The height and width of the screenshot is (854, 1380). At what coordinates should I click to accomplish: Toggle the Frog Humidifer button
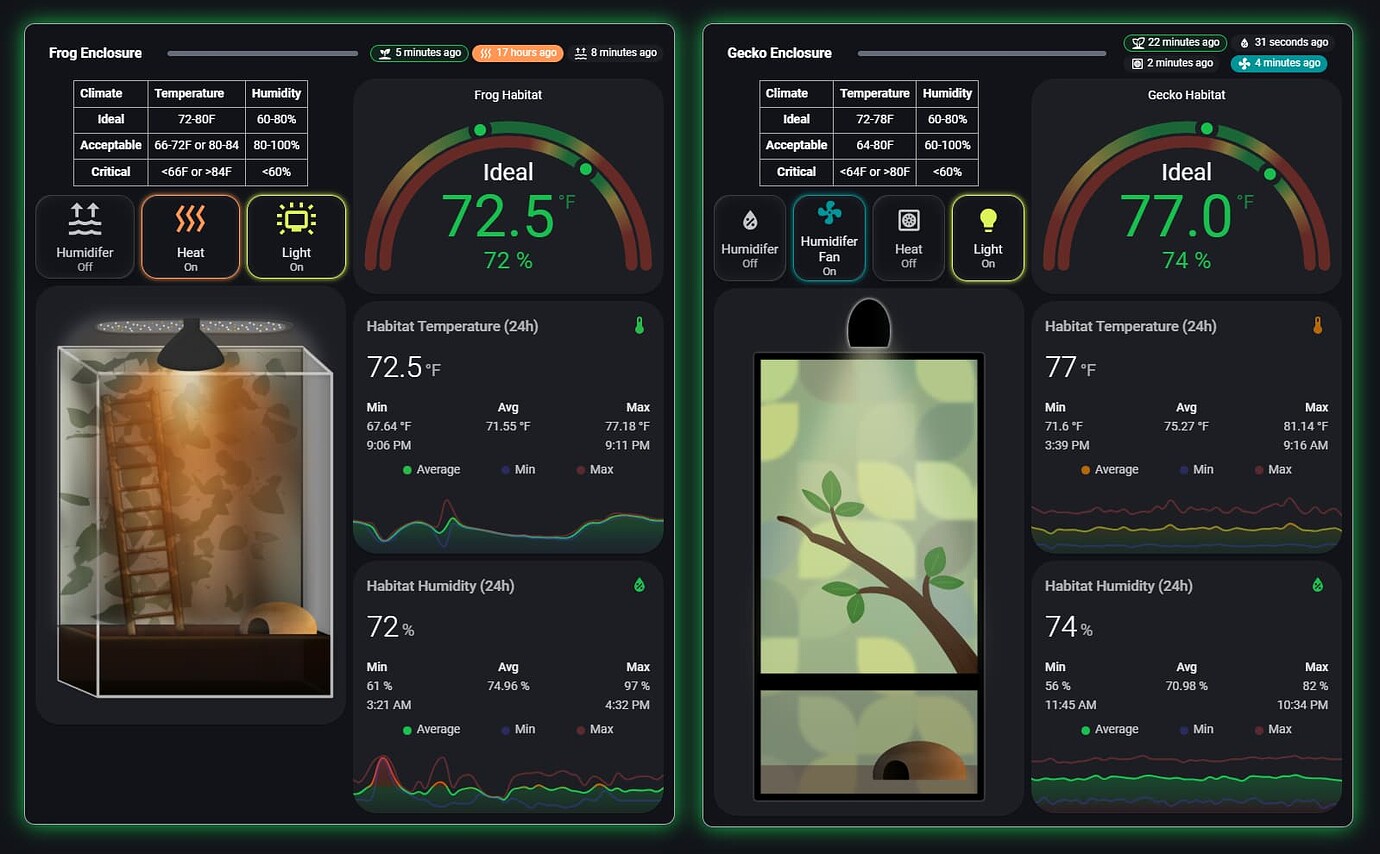85,237
